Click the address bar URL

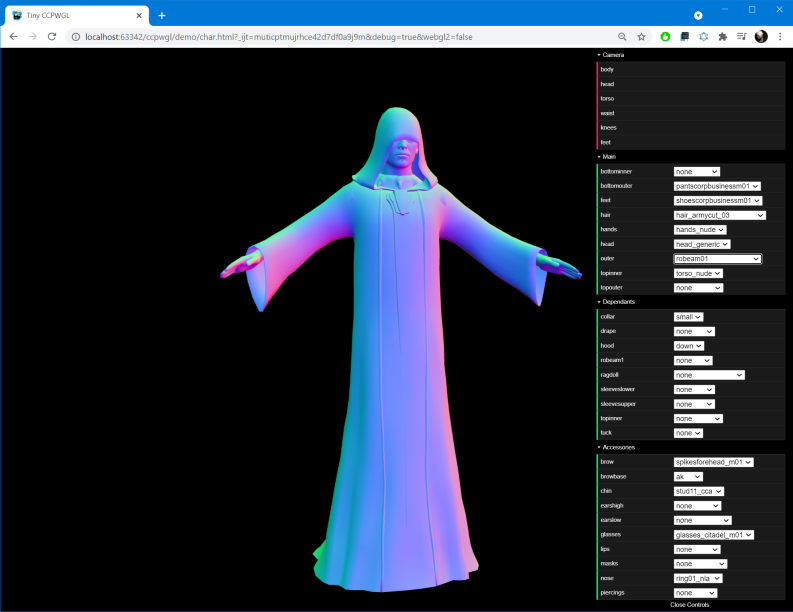tap(279, 37)
